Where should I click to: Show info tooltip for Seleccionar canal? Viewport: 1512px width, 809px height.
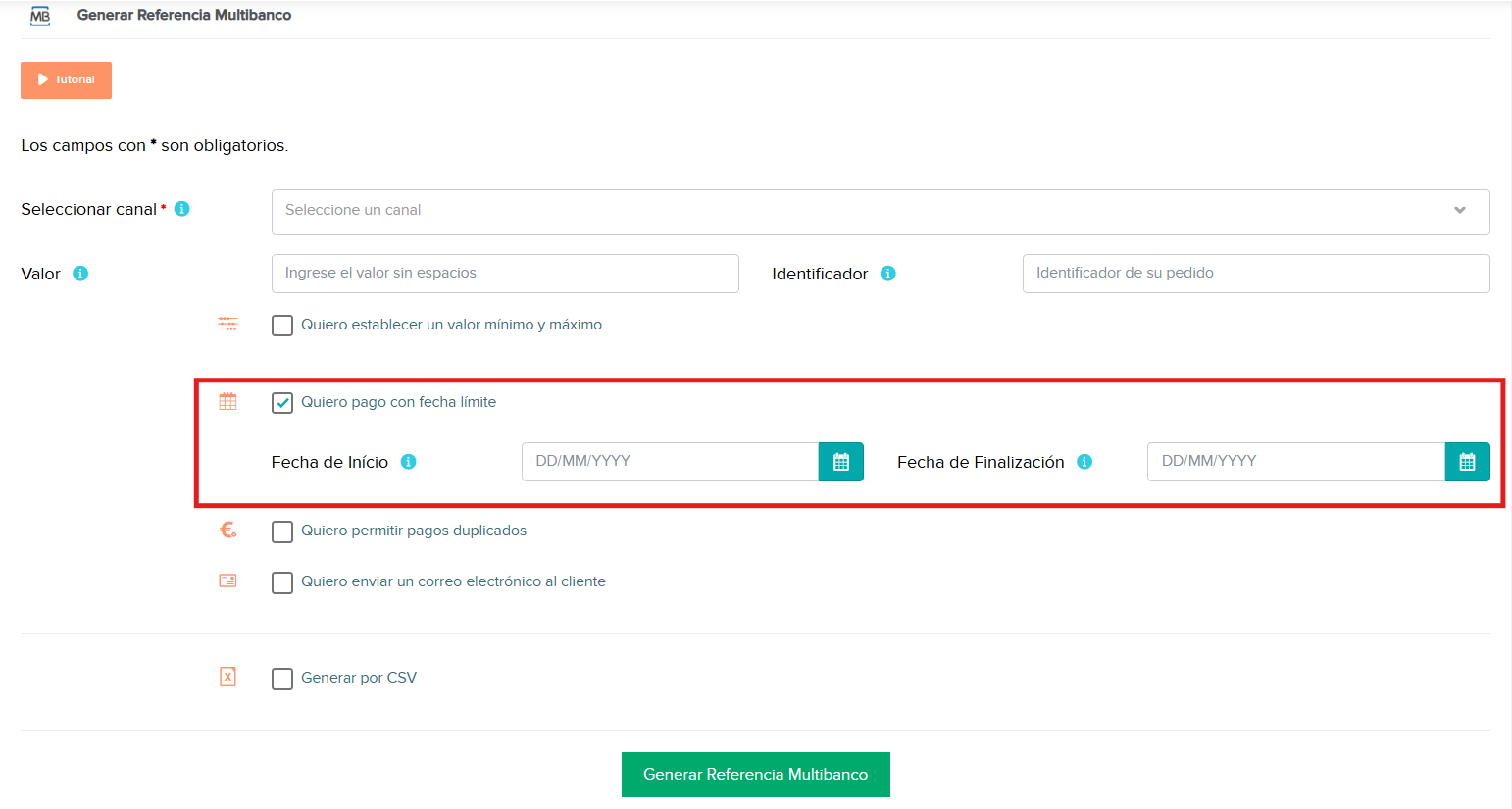pos(181,209)
